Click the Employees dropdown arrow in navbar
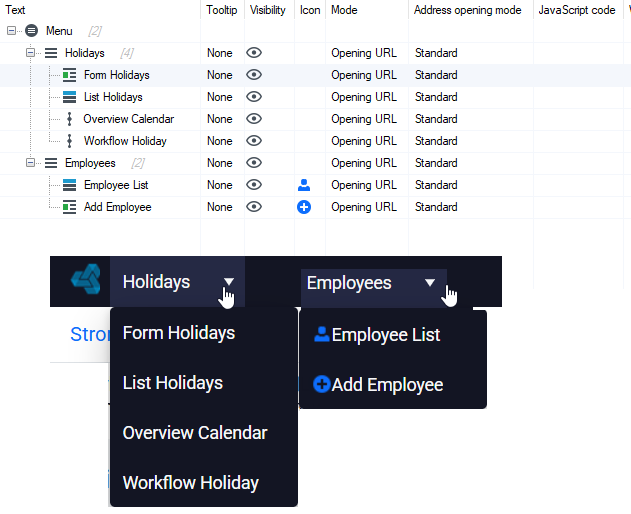The image size is (631, 514). click(430, 283)
